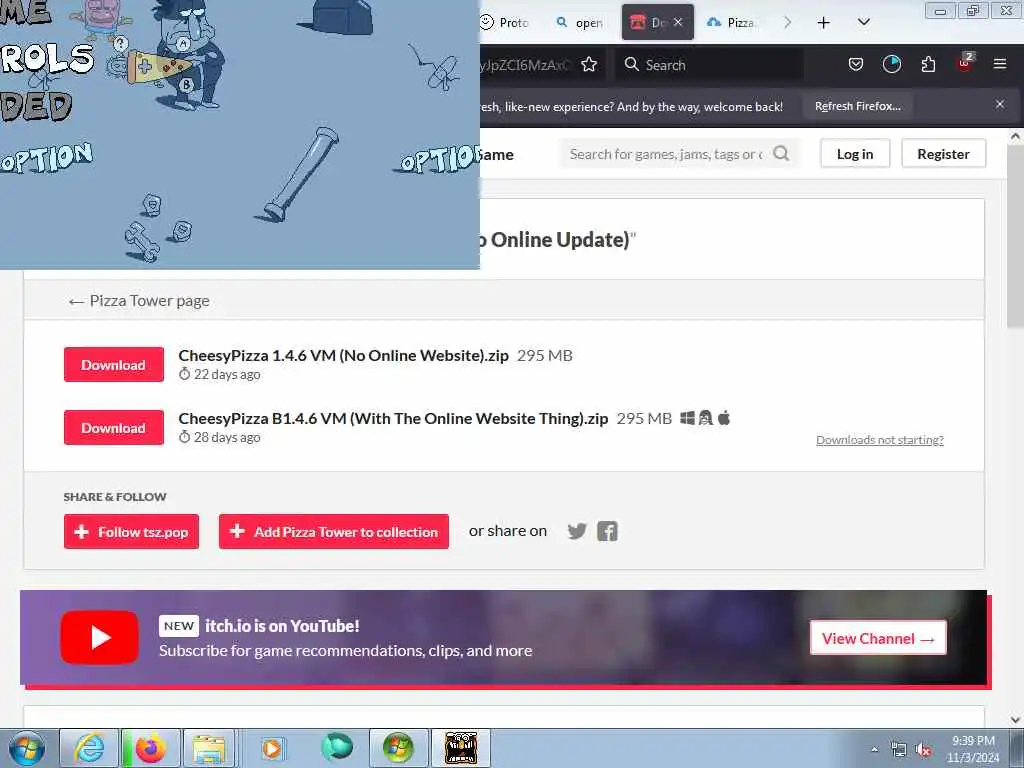The image size is (1024, 768).
Task: Click the itch.io Log in button
Action: coord(855,153)
